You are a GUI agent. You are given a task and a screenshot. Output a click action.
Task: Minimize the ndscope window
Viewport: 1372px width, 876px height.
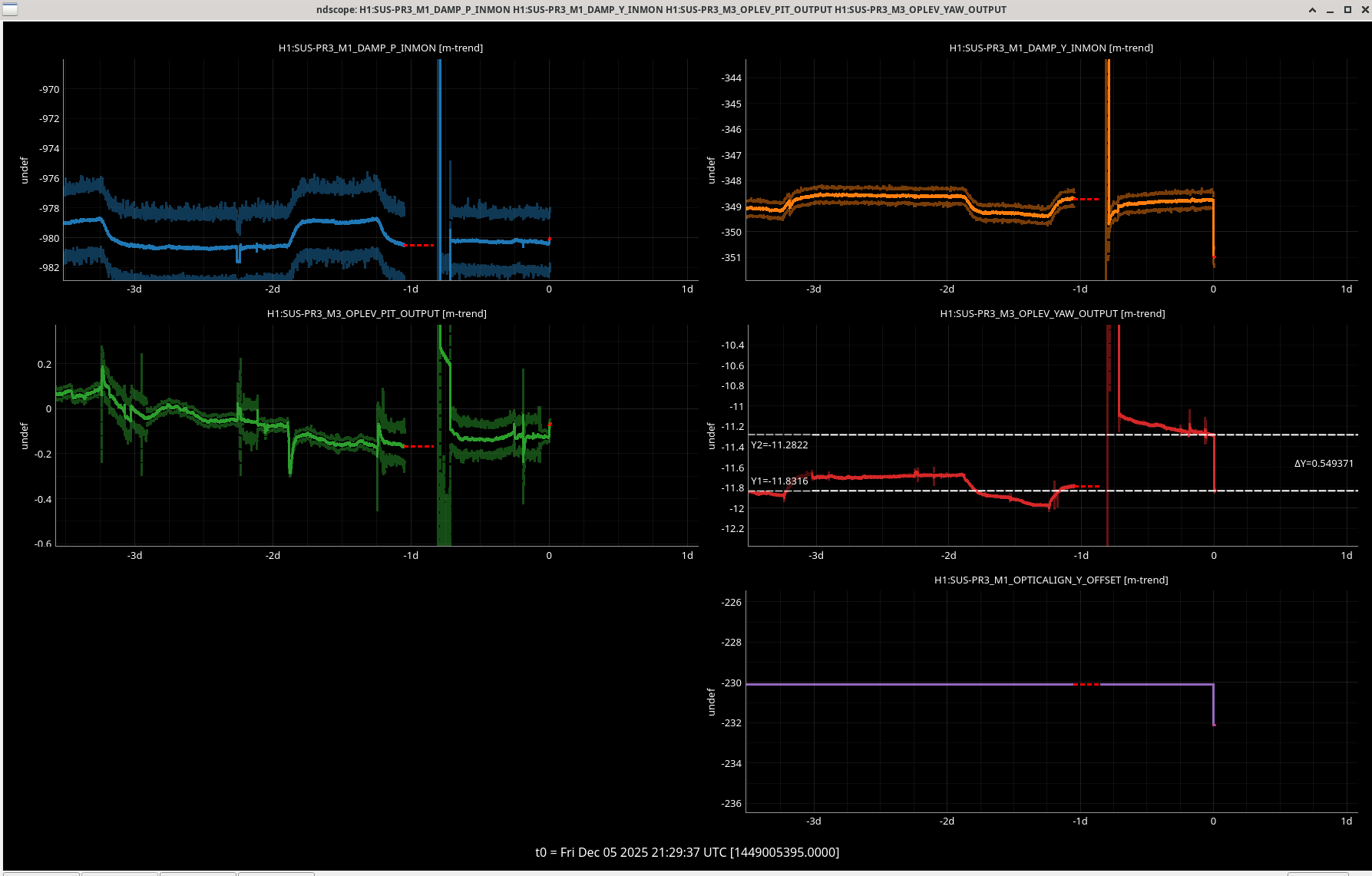(1330, 10)
